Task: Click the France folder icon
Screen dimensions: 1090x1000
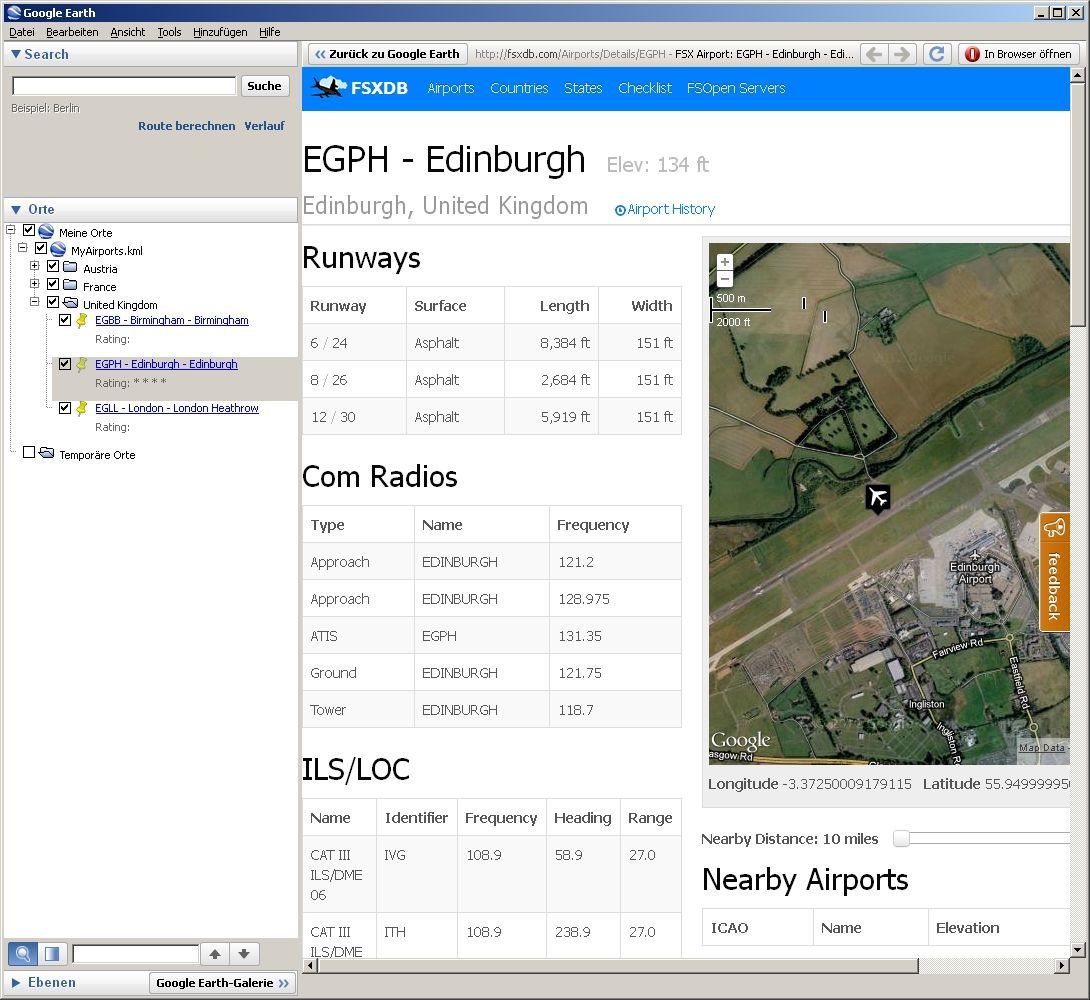Action: pos(70,285)
